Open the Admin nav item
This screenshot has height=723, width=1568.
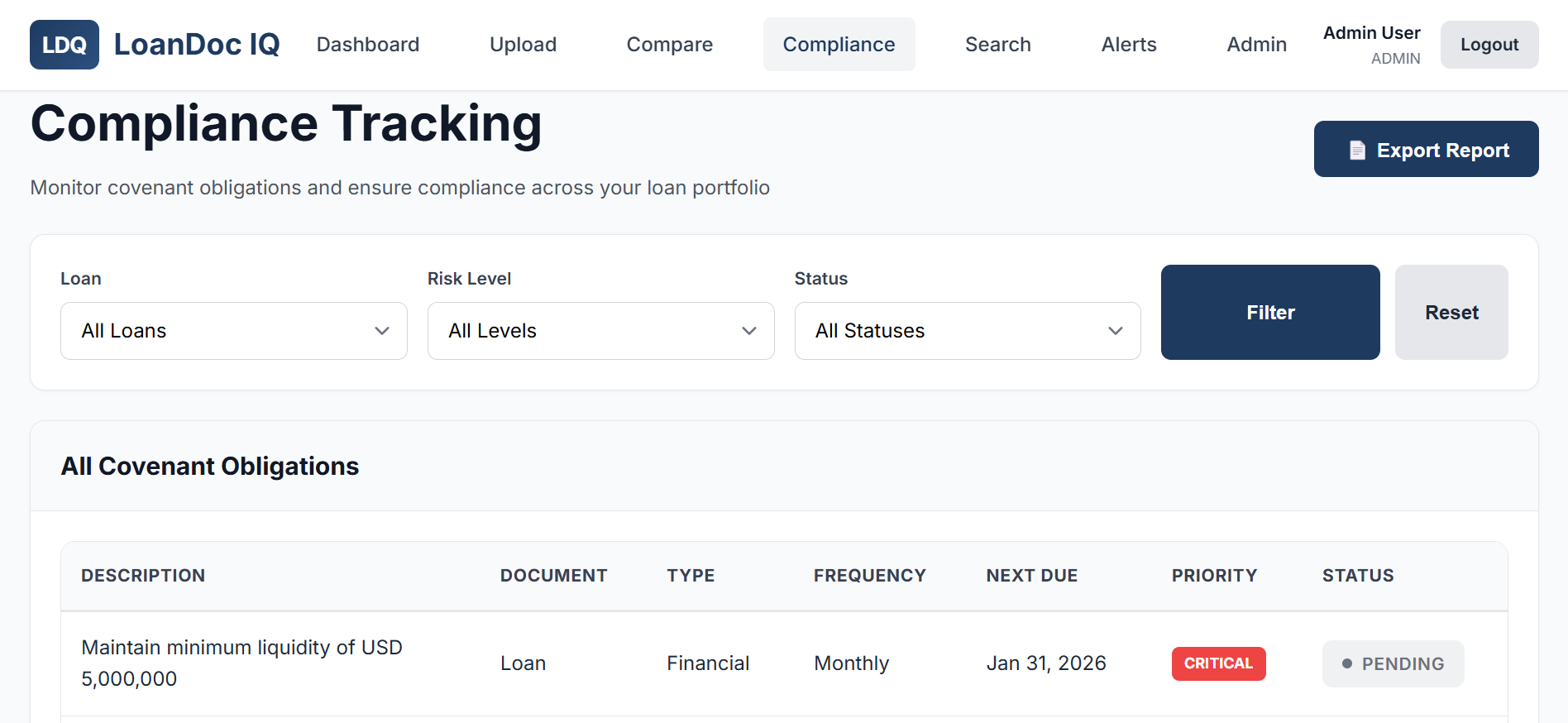point(1256,45)
